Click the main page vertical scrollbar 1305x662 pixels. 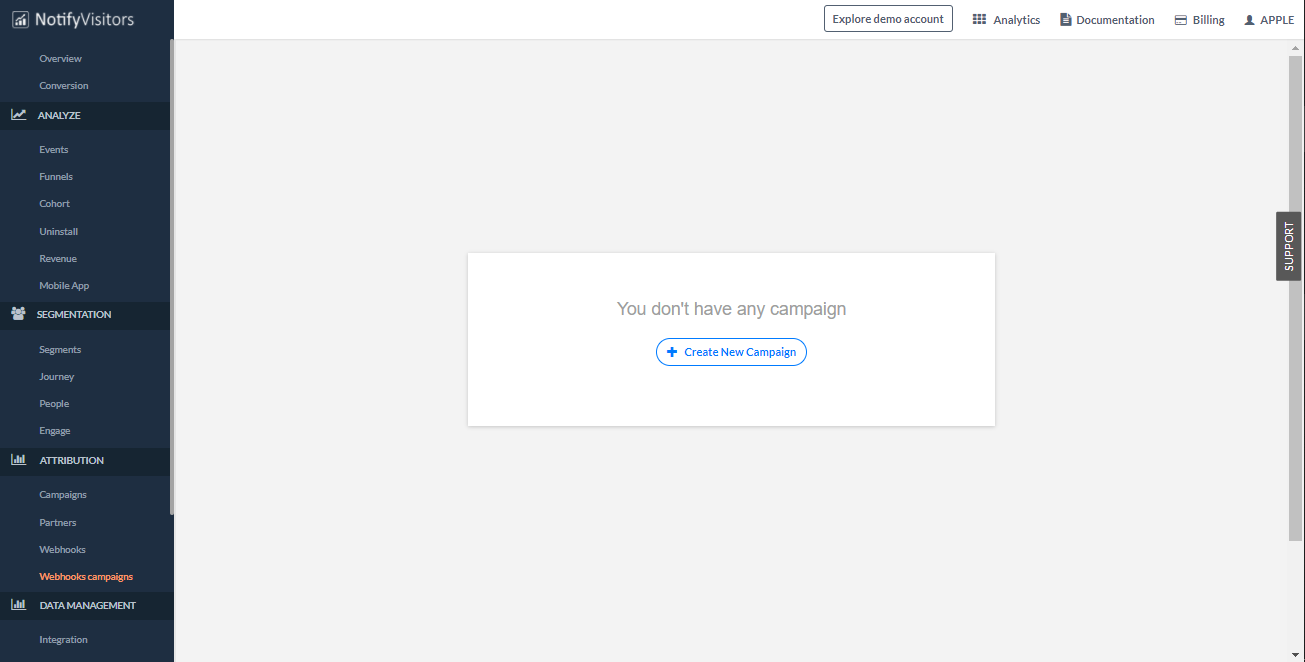point(1295,300)
